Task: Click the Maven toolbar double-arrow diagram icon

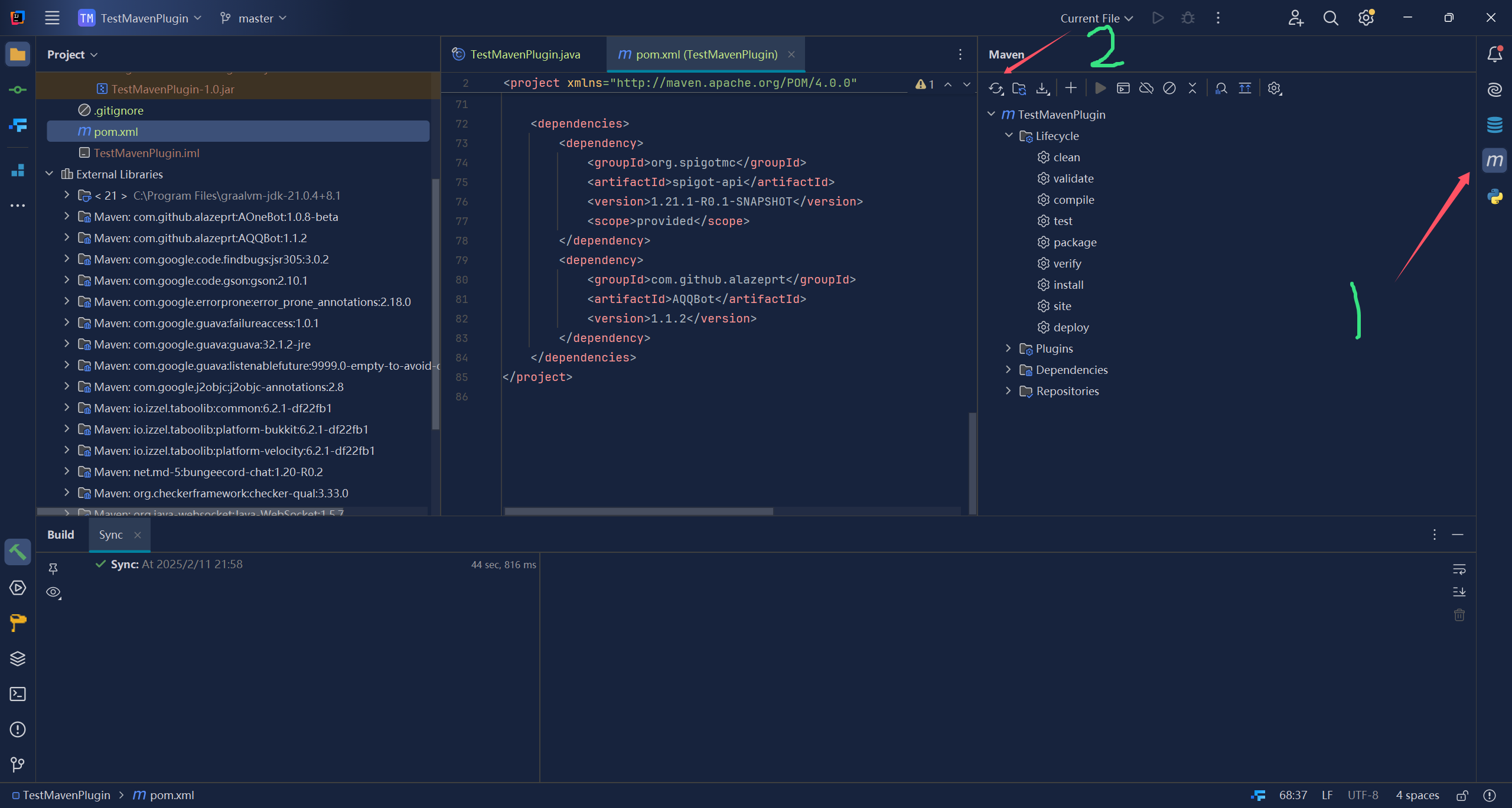Action: click(1245, 89)
